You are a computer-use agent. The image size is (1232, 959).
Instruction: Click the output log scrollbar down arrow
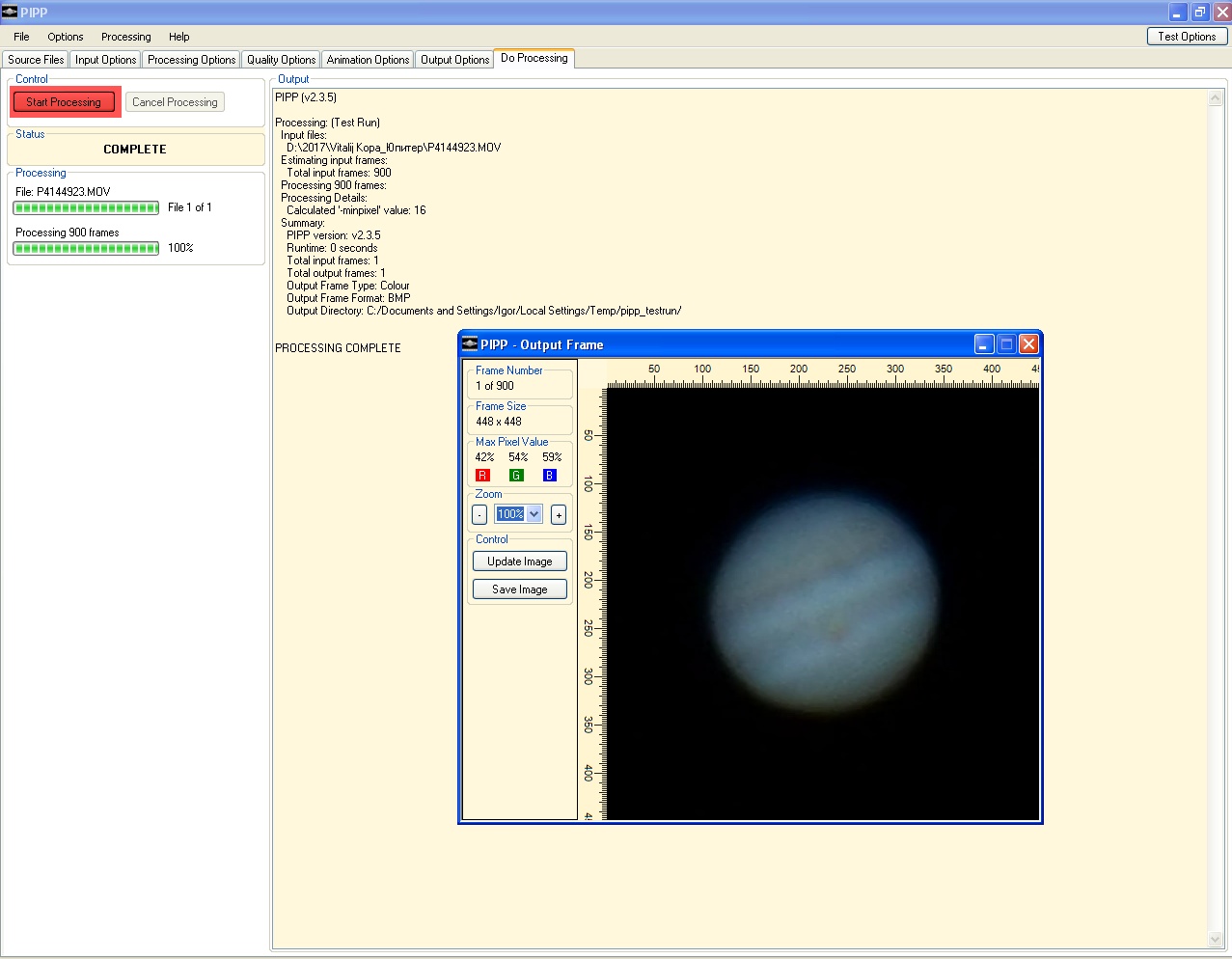click(x=1215, y=940)
